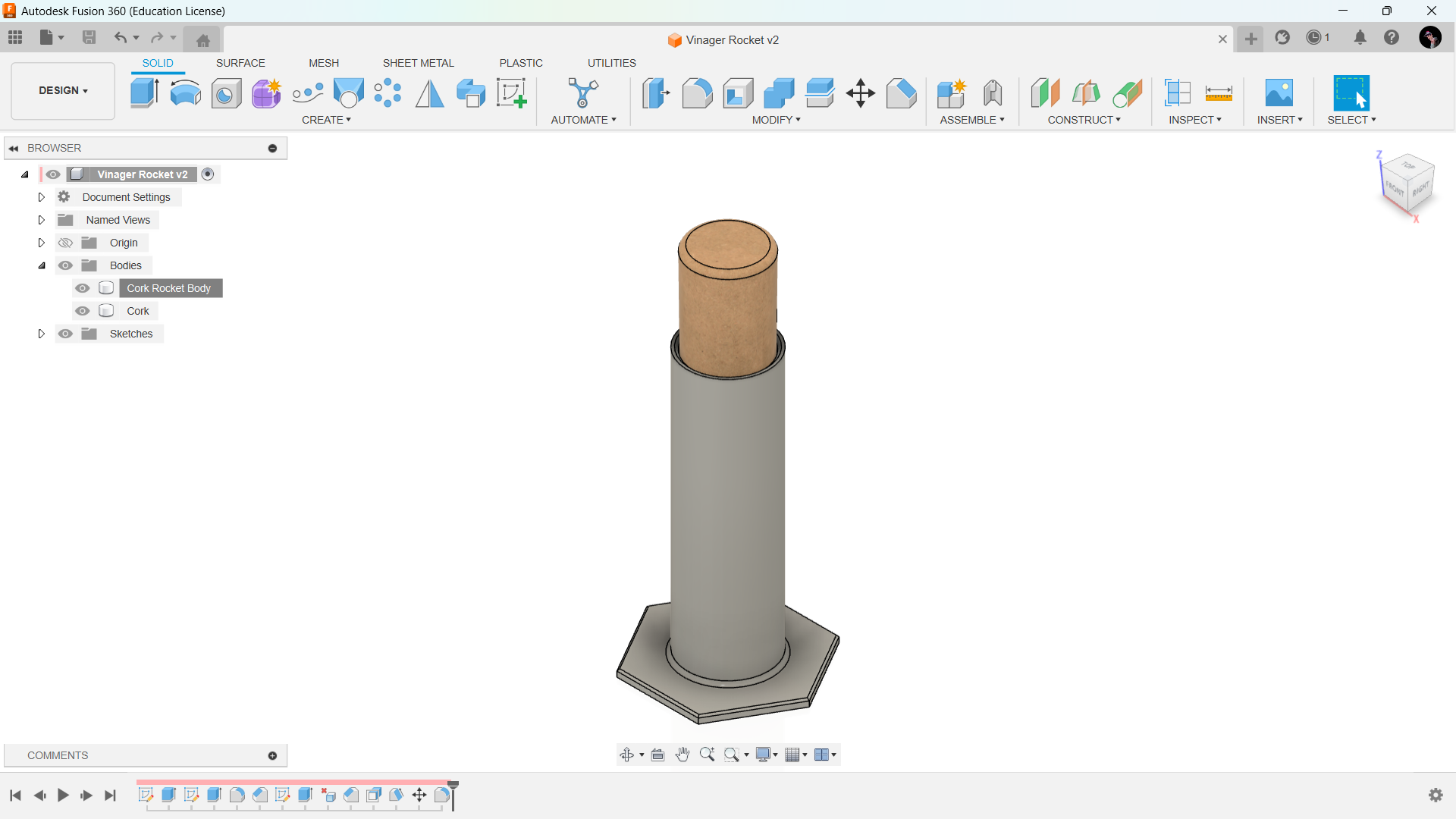Activate the Create Form tool

point(266,93)
